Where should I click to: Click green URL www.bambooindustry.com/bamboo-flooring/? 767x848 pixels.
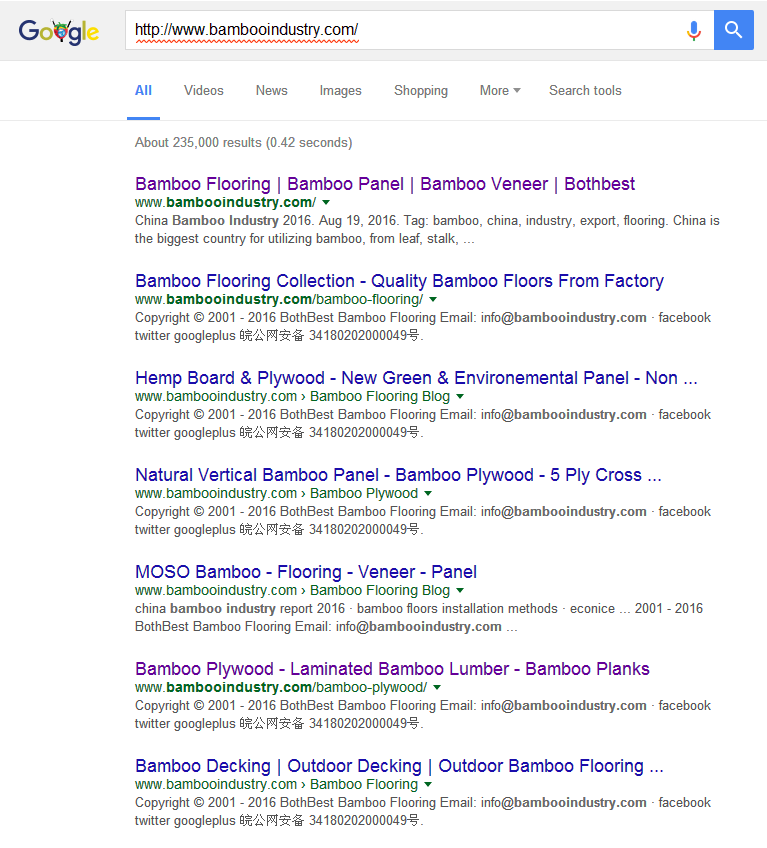pyautogui.click(x=279, y=299)
